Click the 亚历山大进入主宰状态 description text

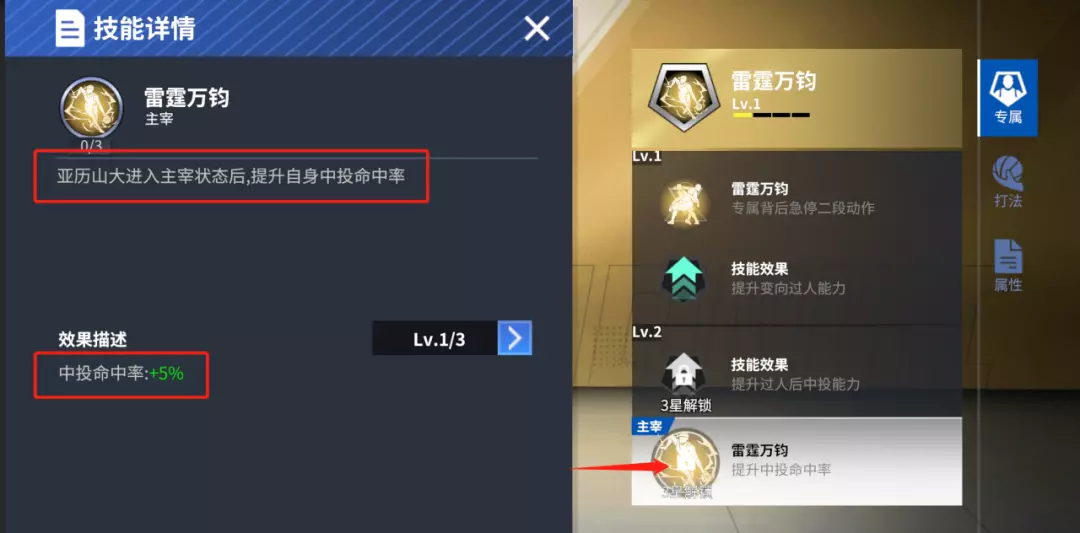tap(231, 176)
